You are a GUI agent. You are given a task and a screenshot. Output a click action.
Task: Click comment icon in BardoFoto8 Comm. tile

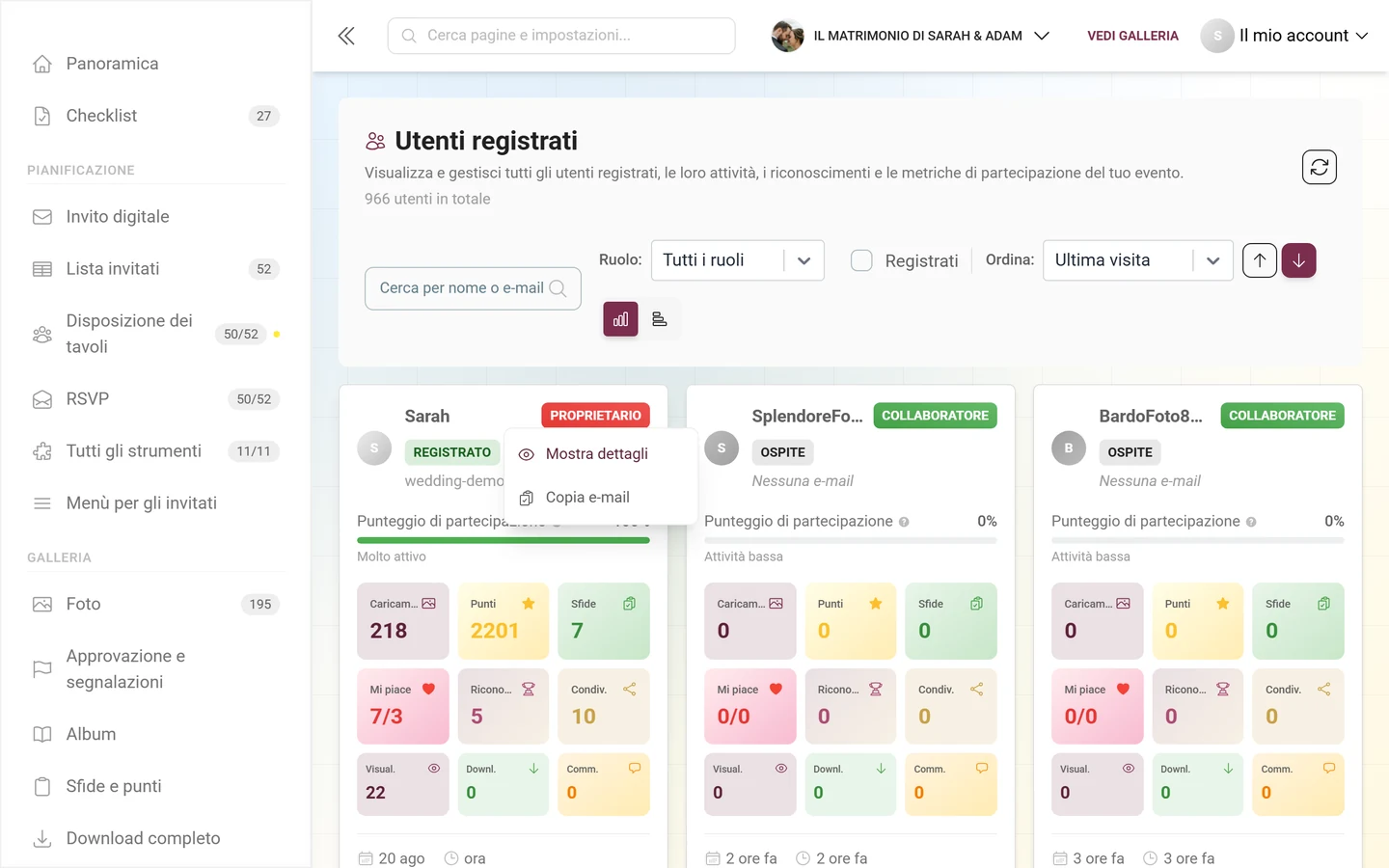1328,769
